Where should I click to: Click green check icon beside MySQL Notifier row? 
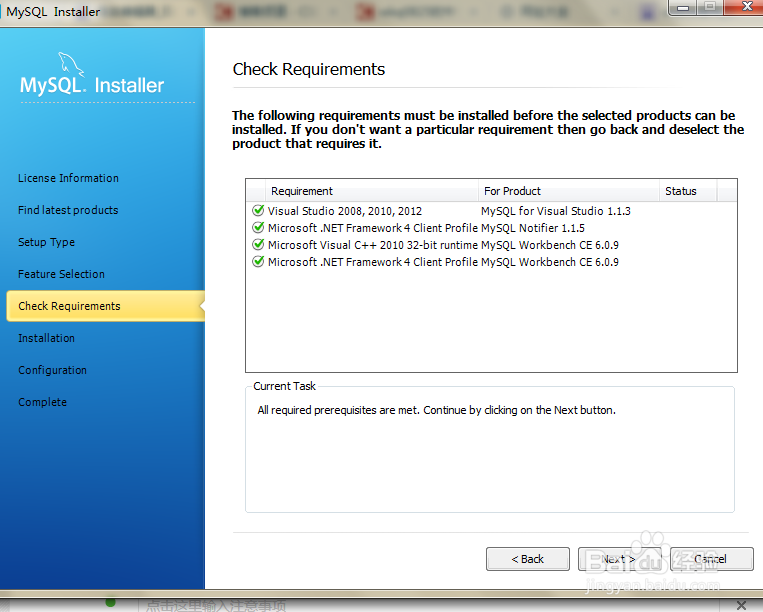pos(258,227)
